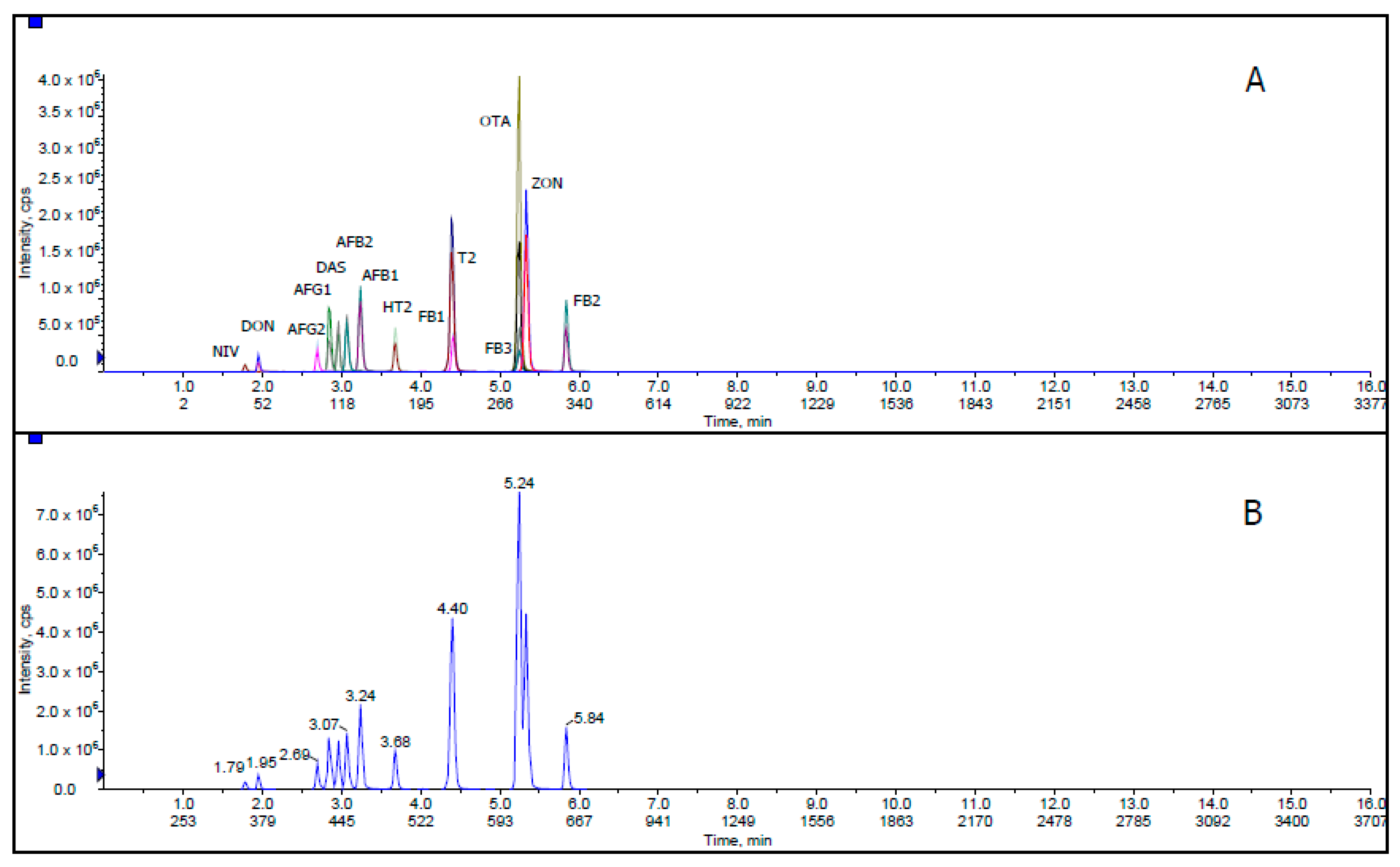The image size is (1400, 867).
Task: Click the Time, min axis title in panel B
Action: [737, 841]
